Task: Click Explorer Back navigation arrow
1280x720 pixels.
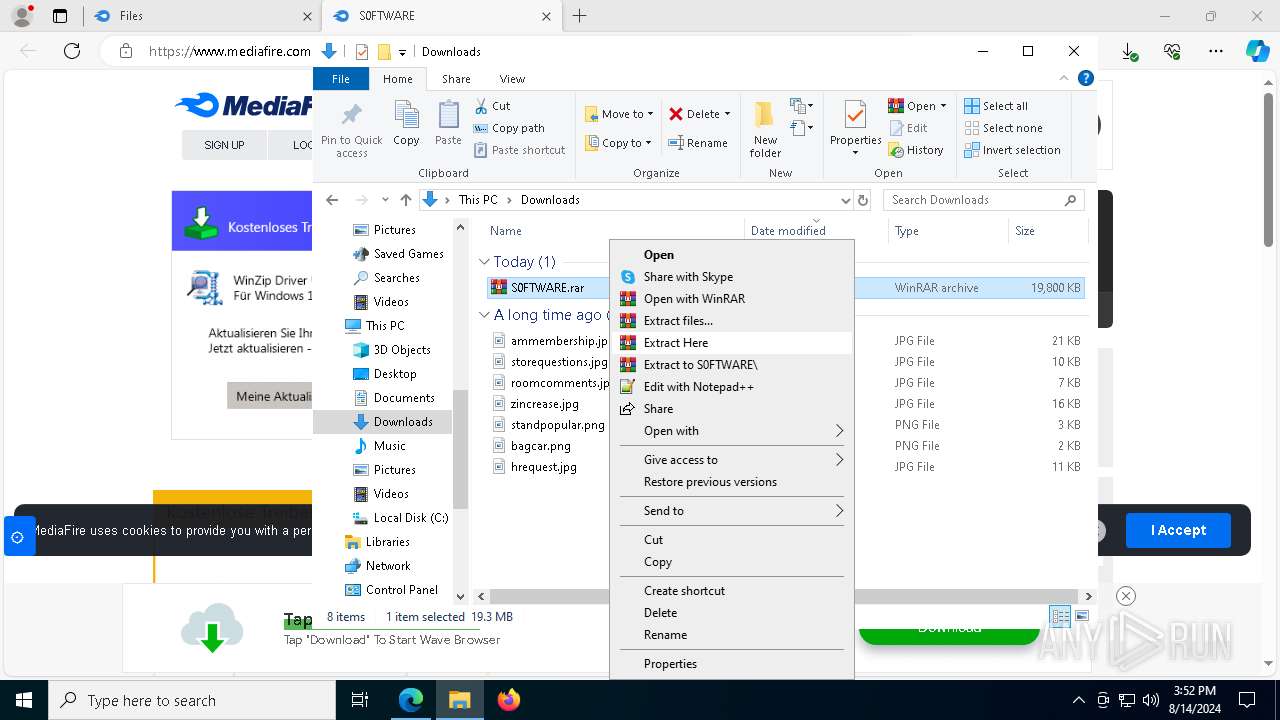Action: pyautogui.click(x=332, y=200)
